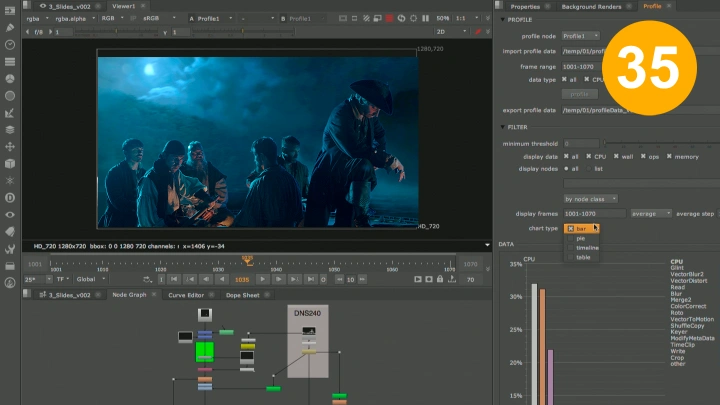Click the viewer refresh icon
Image resolution: width=720 pixels, height=405 pixels.
click(x=401, y=18)
